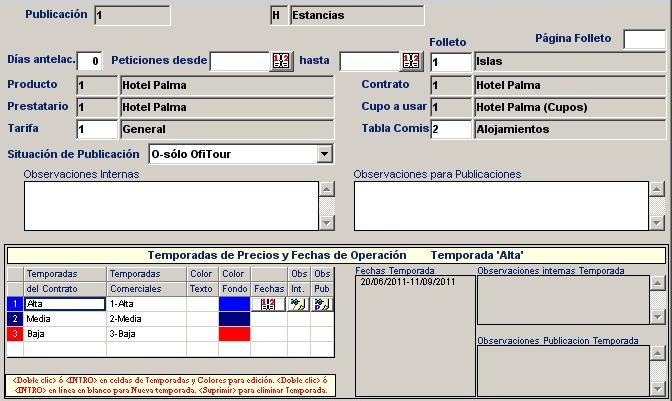The width and height of the screenshot is (672, 401).
Task: Expand Situación de Publicación dropdown arrow
Action: click(x=325, y=154)
